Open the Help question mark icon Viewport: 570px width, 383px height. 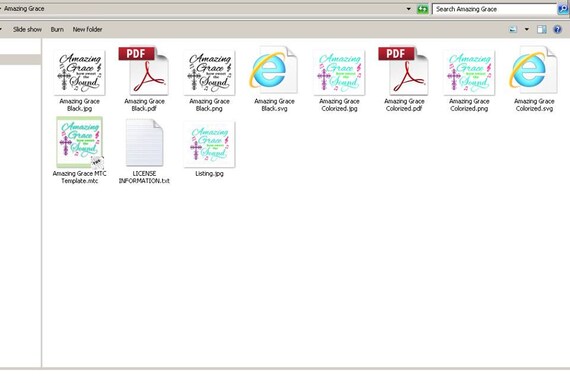coord(557,29)
